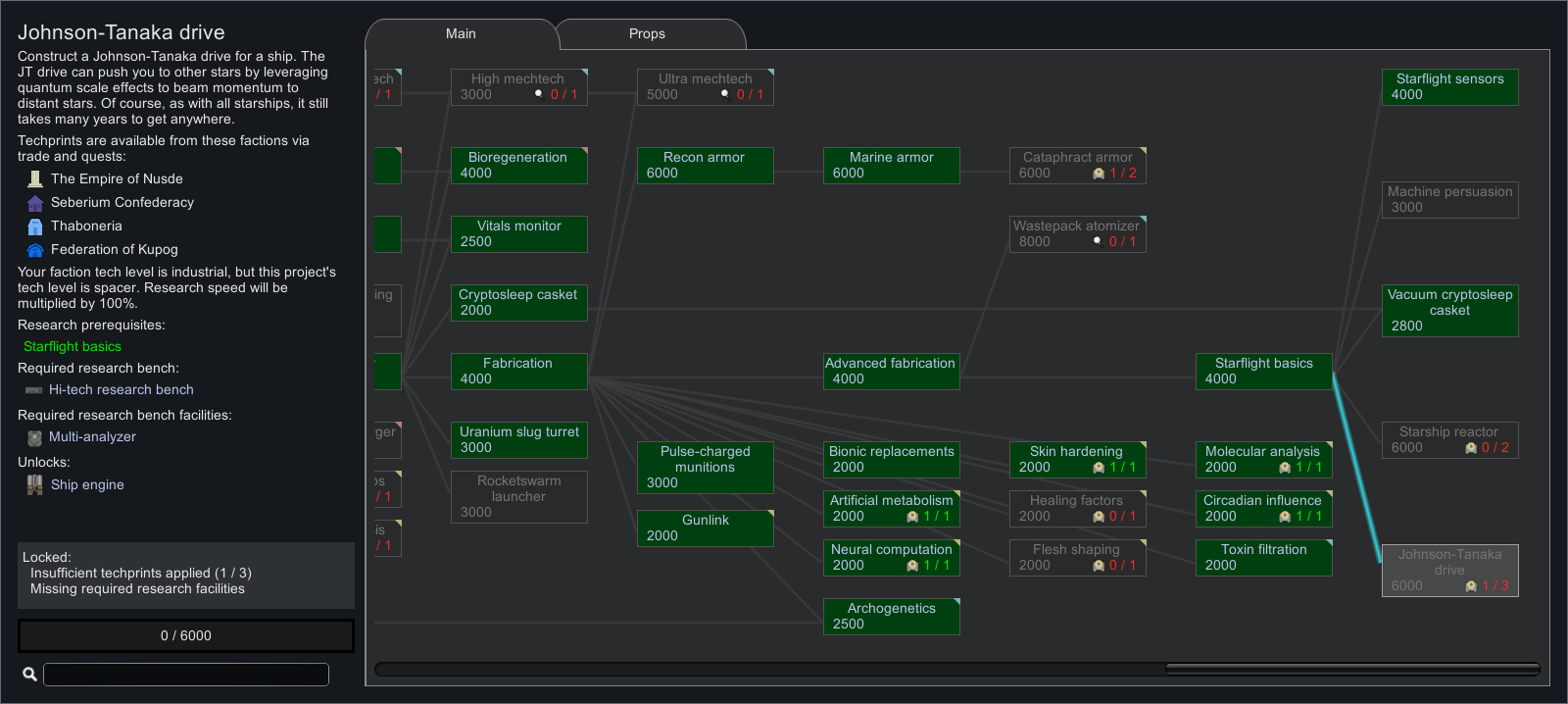1568x704 pixels.
Task: Select the Recon armor research project
Action: click(706, 166)
